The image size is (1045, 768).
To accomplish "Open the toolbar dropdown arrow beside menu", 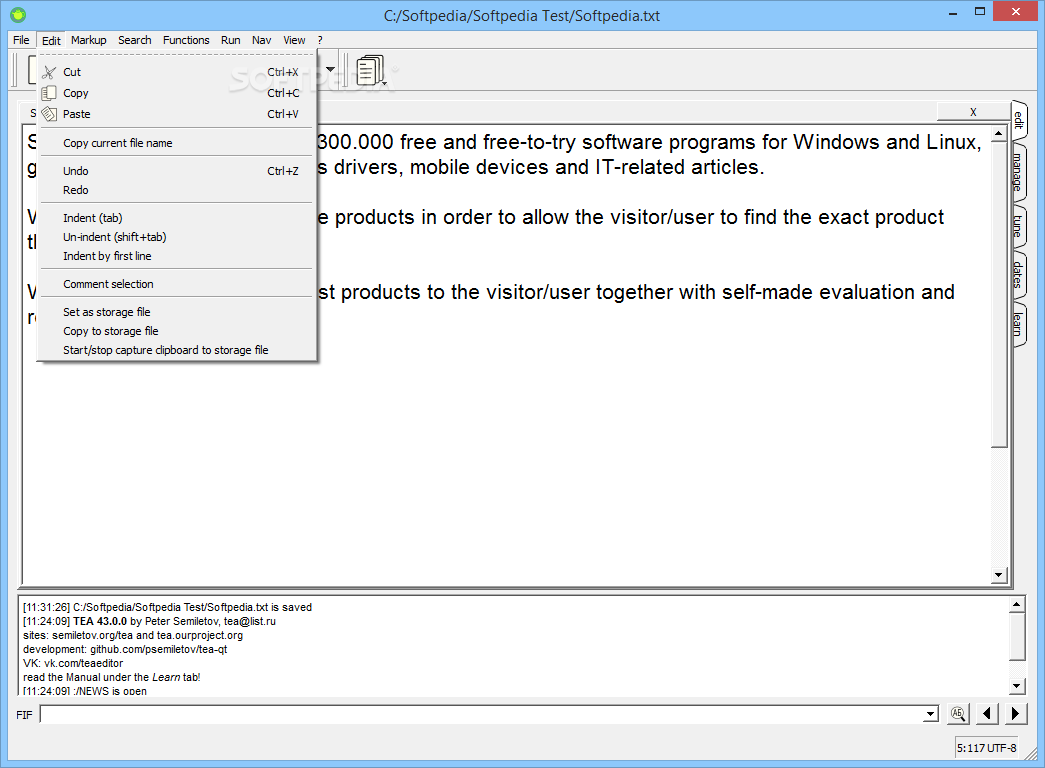I will [330, 69].
